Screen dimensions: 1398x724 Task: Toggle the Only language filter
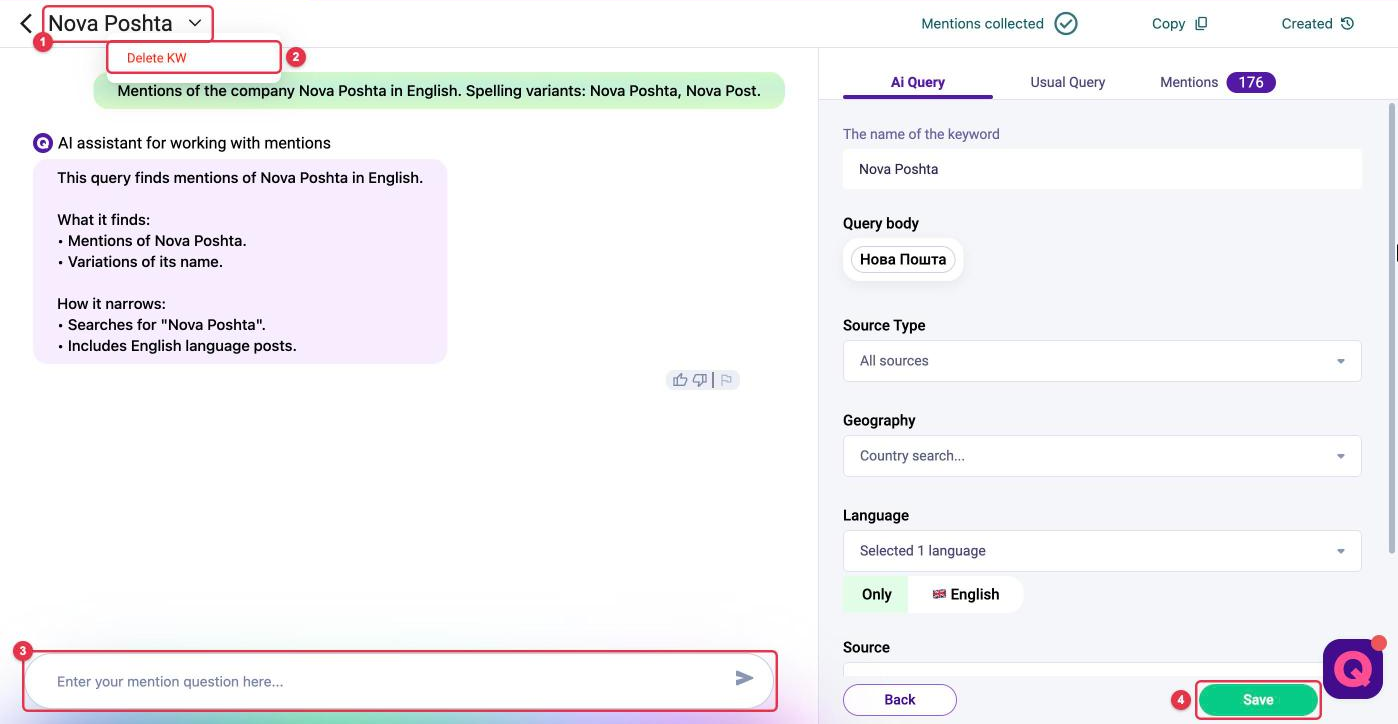(876, 594)
